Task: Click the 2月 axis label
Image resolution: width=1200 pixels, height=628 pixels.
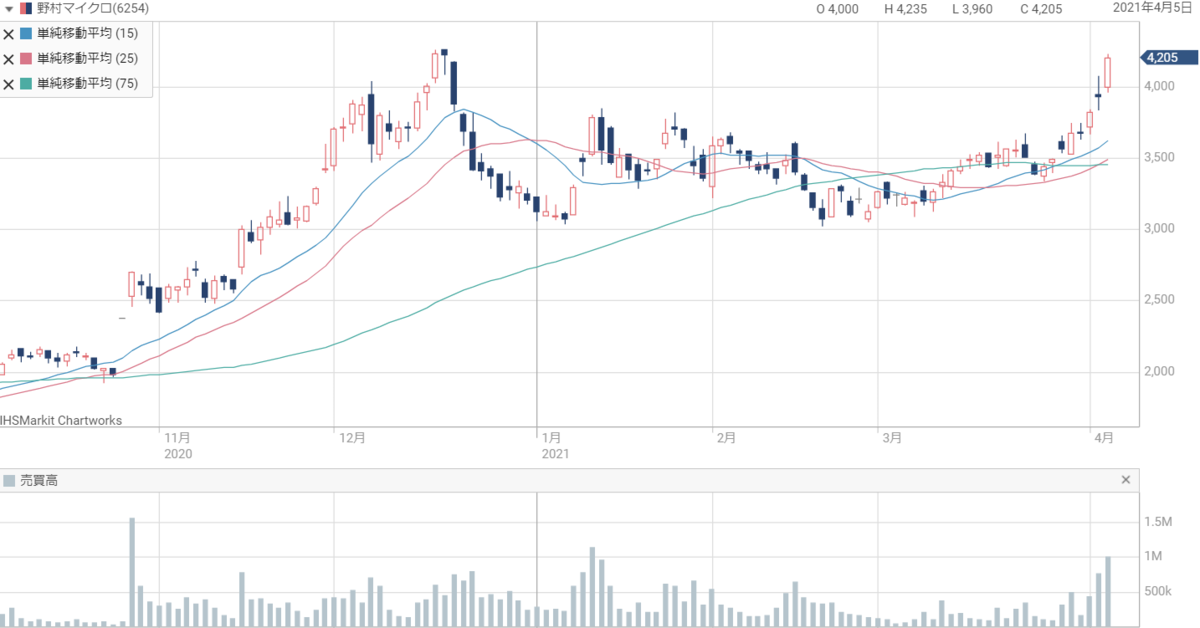Action: (x=726, y=438)
